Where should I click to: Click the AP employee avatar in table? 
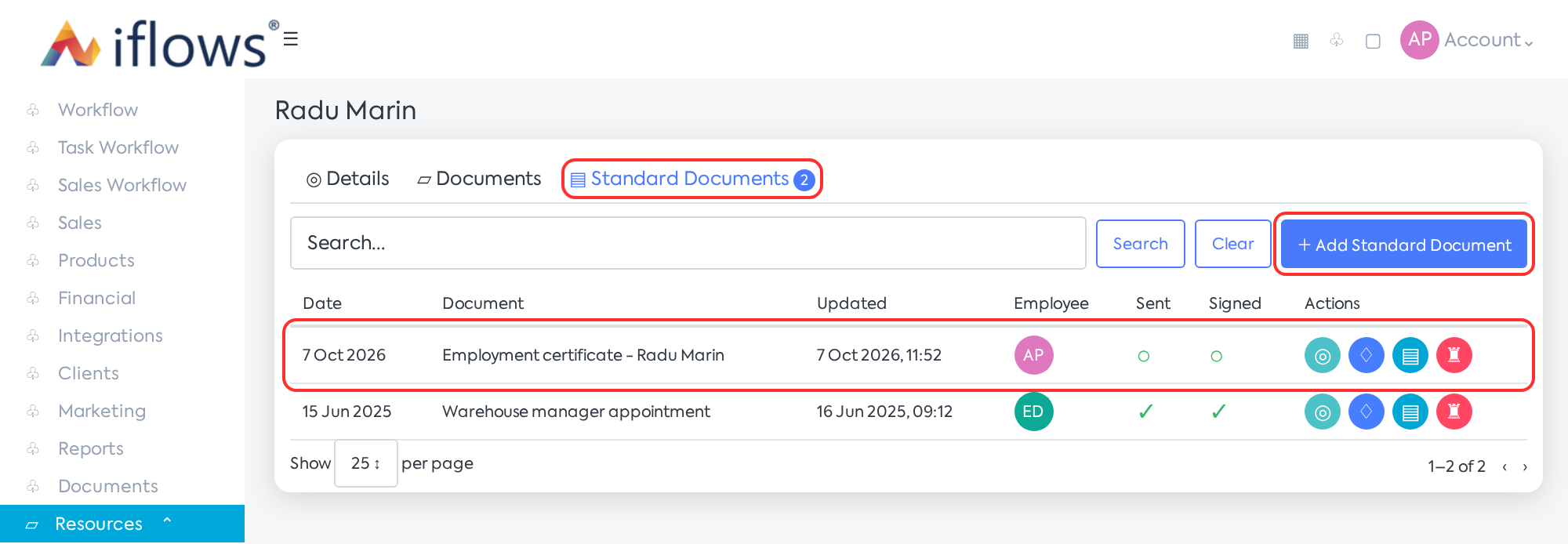pyautogui.click(x=1033, y=355)
